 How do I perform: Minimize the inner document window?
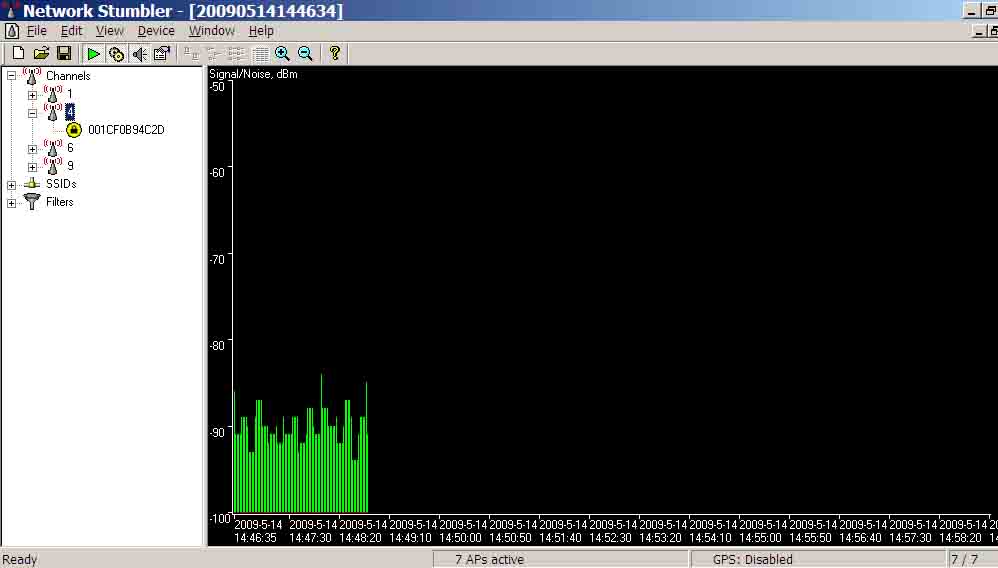pos(979,31)
